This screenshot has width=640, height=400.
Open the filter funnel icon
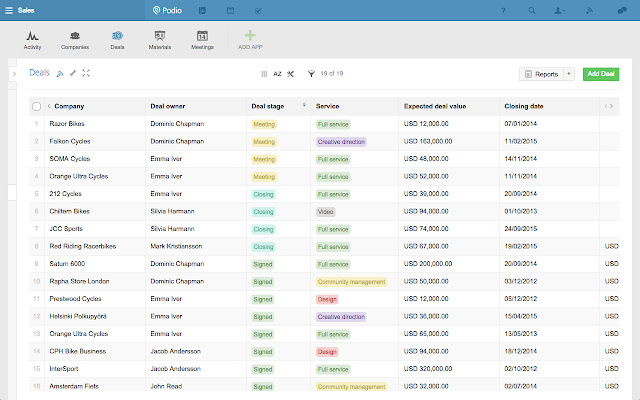(311, 74)
